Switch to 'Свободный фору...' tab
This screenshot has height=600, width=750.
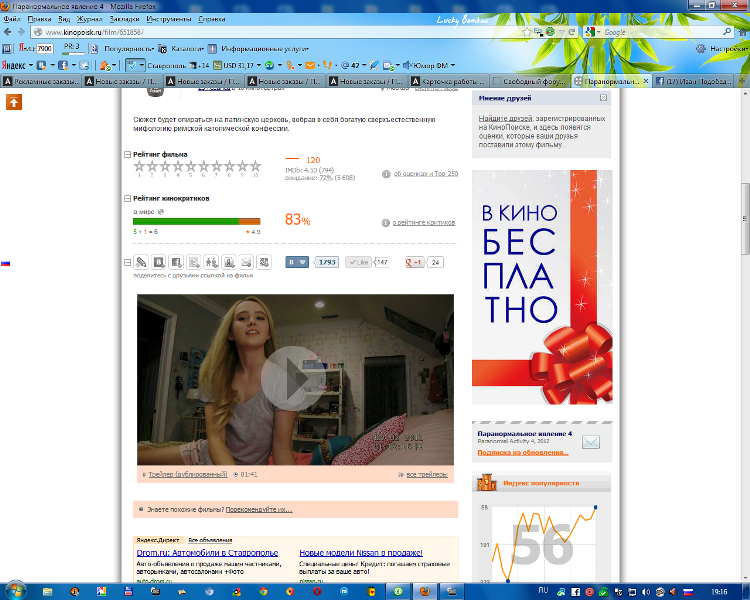pos(530,81)
